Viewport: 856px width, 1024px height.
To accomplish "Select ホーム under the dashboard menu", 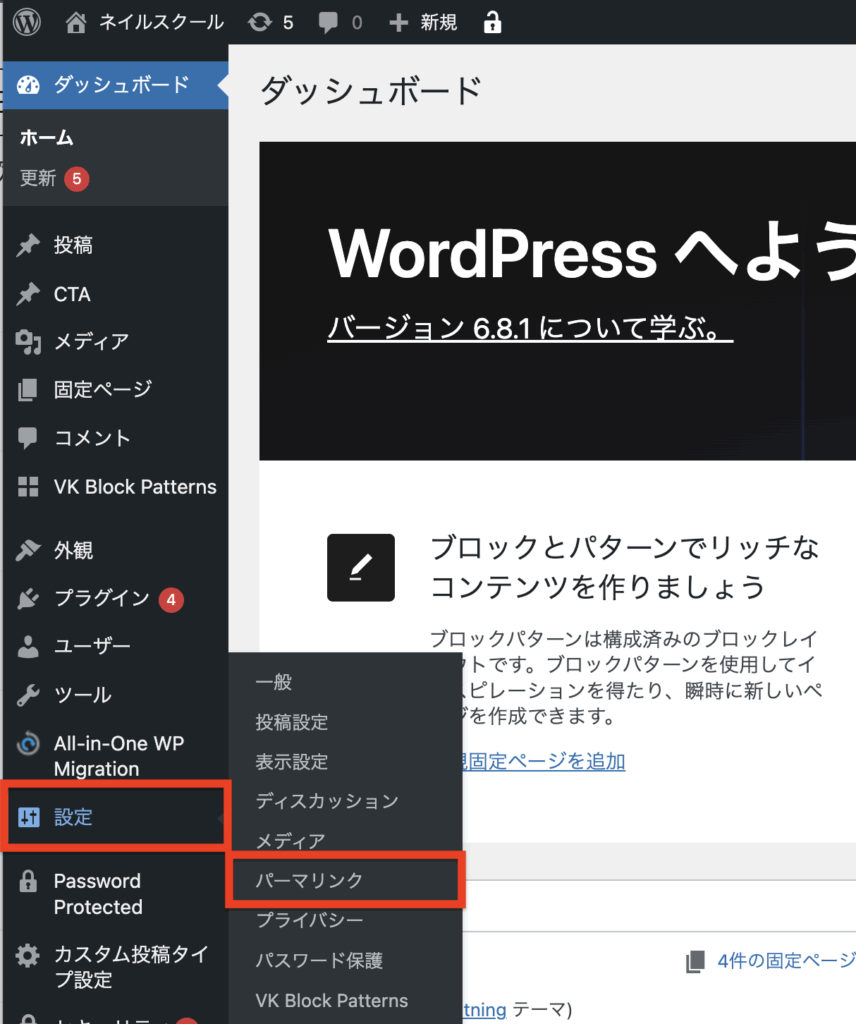I will pos(46,138).
